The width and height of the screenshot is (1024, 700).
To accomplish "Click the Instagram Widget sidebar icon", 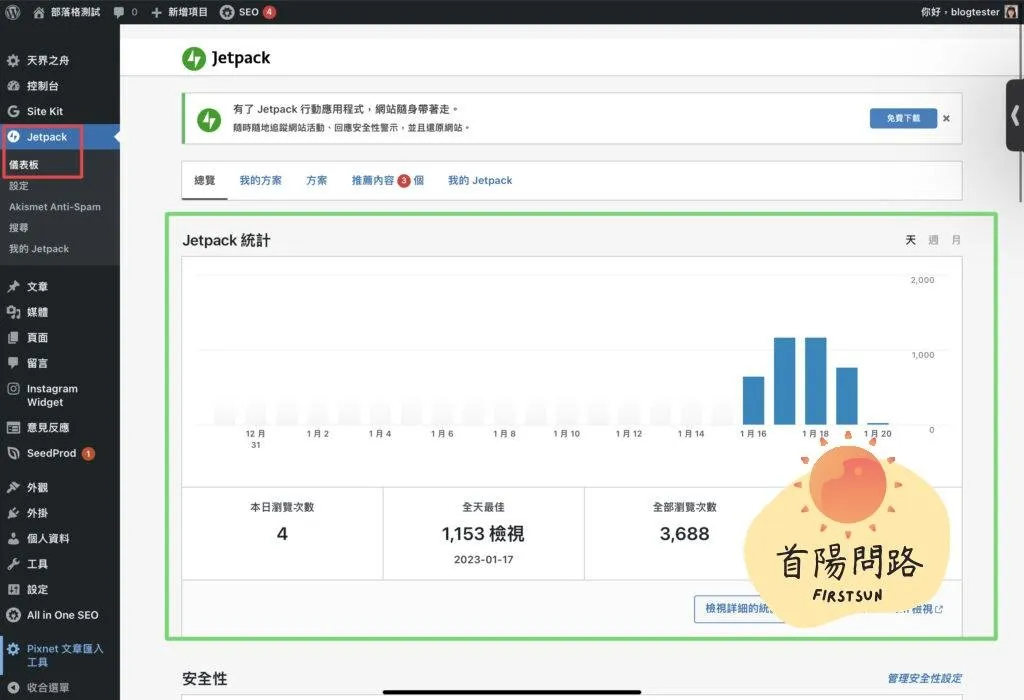I will 13,389.
